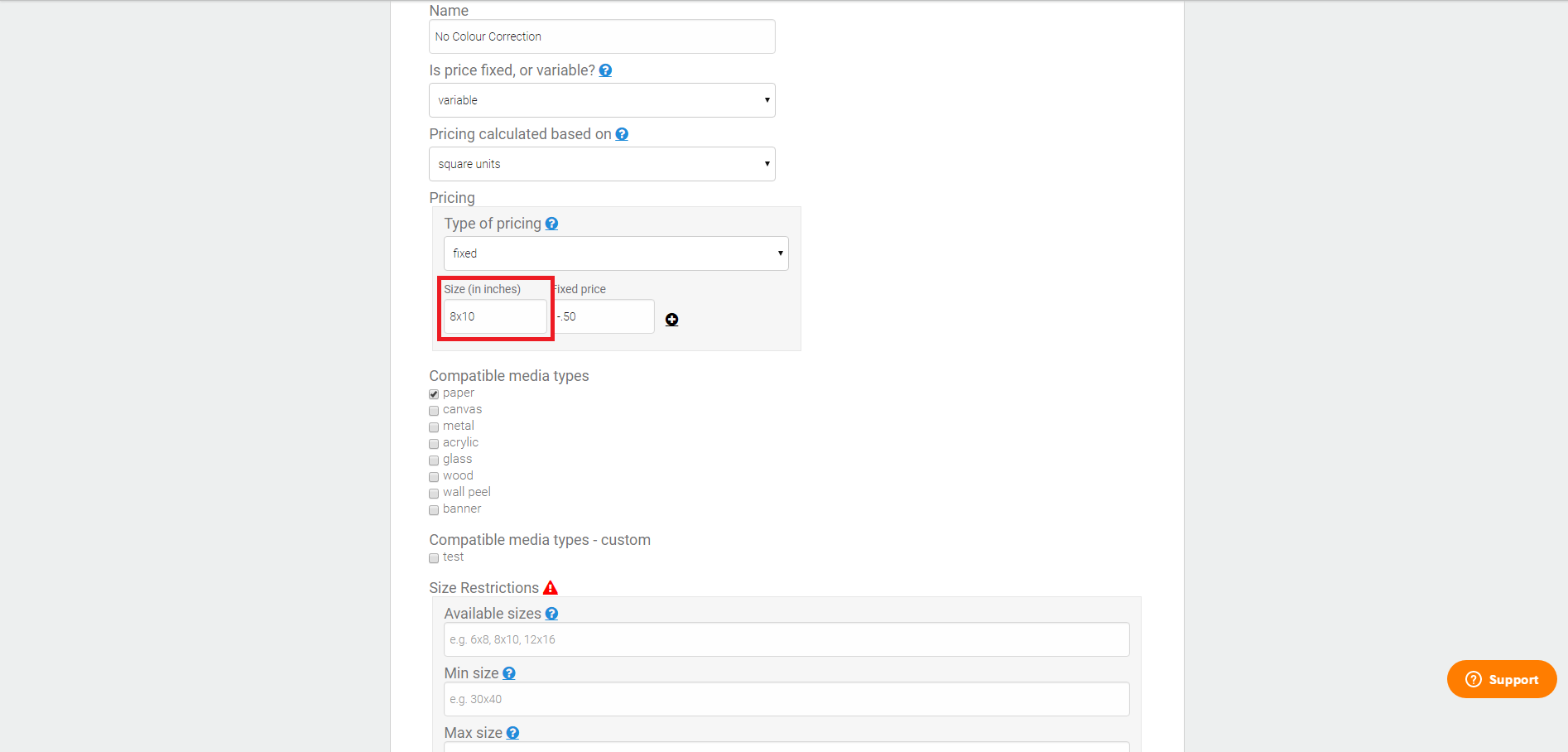Viewport: 1568px width, 752px height.
Task: Check the custom 'test' media type
Action: tap(434, 558)
